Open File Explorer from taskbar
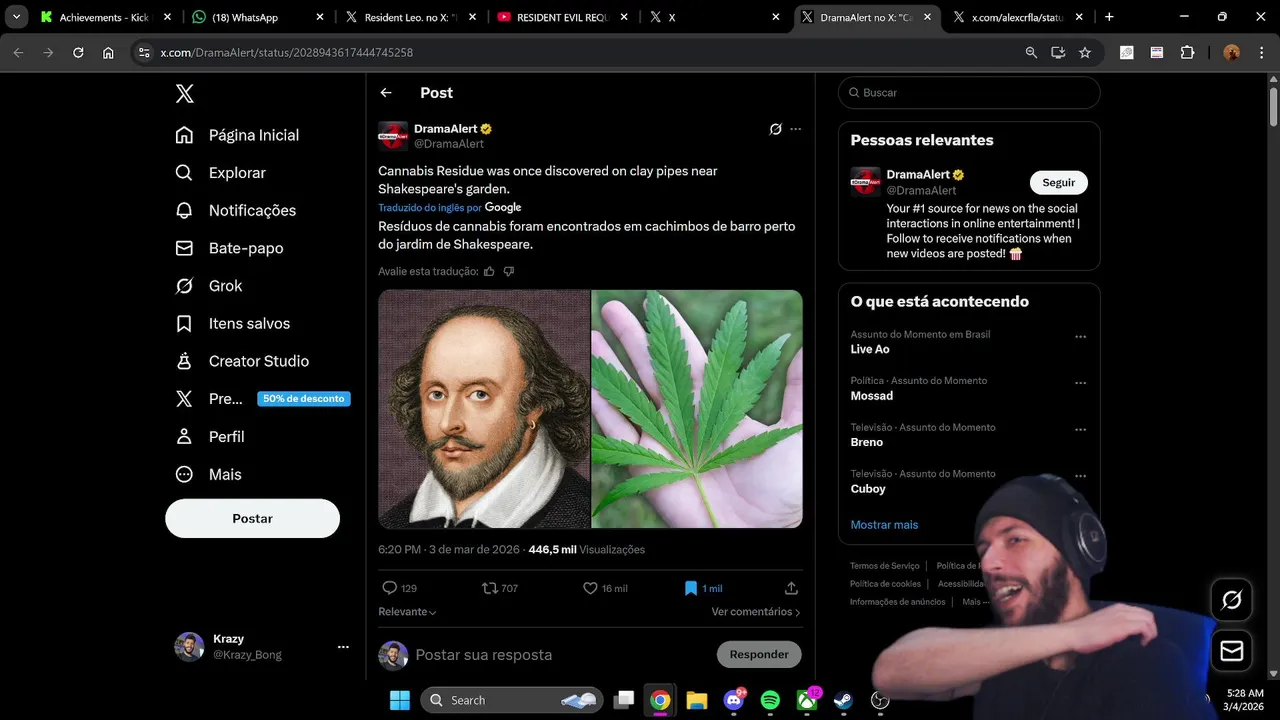 [697, 700]
